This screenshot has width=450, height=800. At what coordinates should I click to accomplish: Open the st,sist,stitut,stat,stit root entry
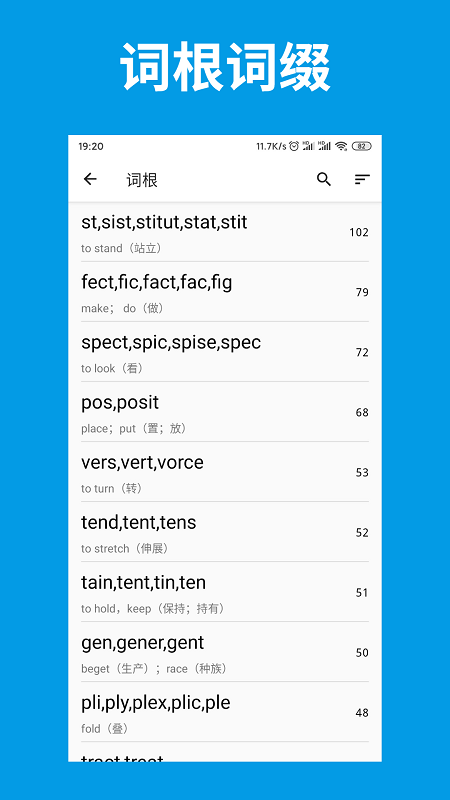[225, 232]
